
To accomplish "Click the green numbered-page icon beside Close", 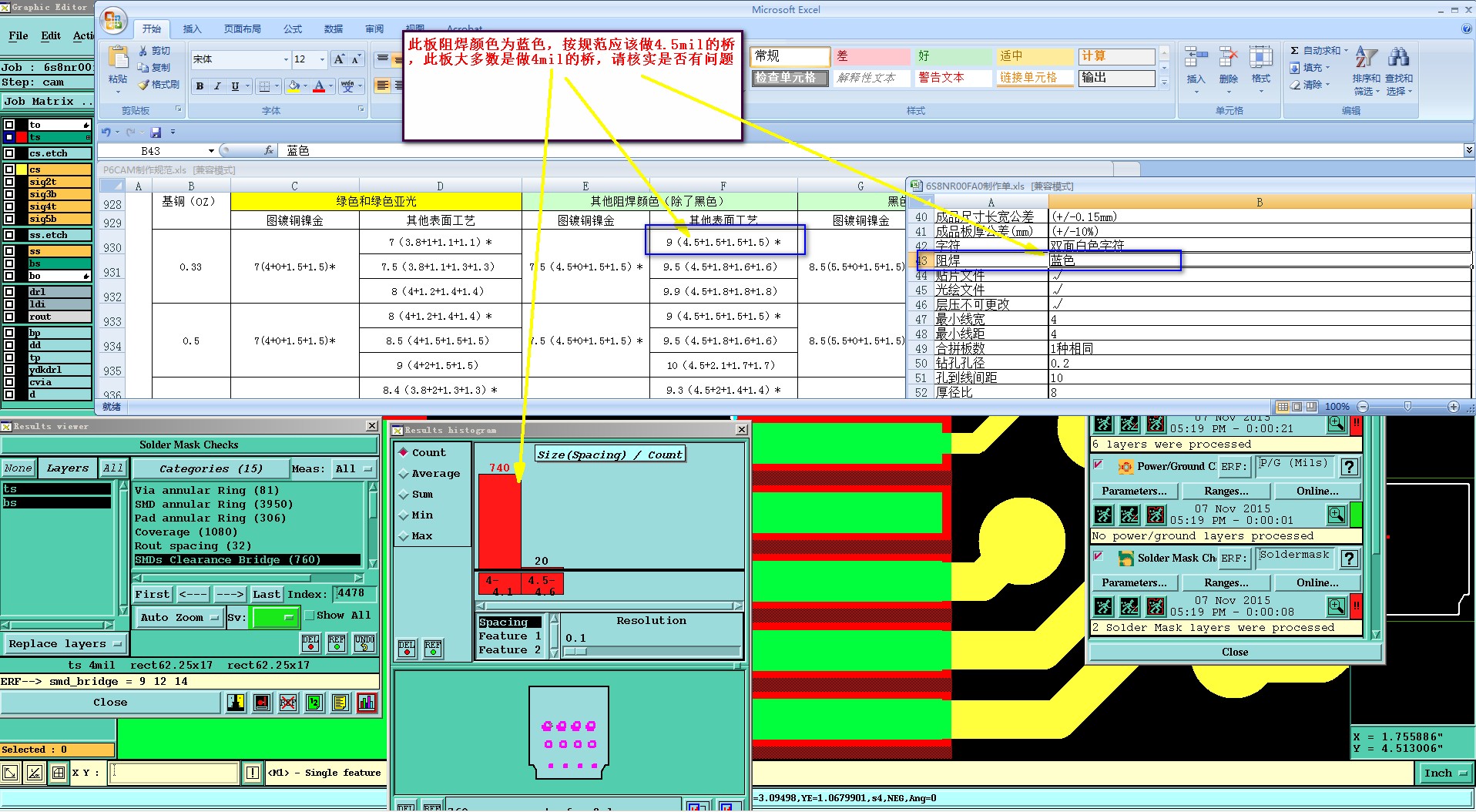I will tap(314, 702).
